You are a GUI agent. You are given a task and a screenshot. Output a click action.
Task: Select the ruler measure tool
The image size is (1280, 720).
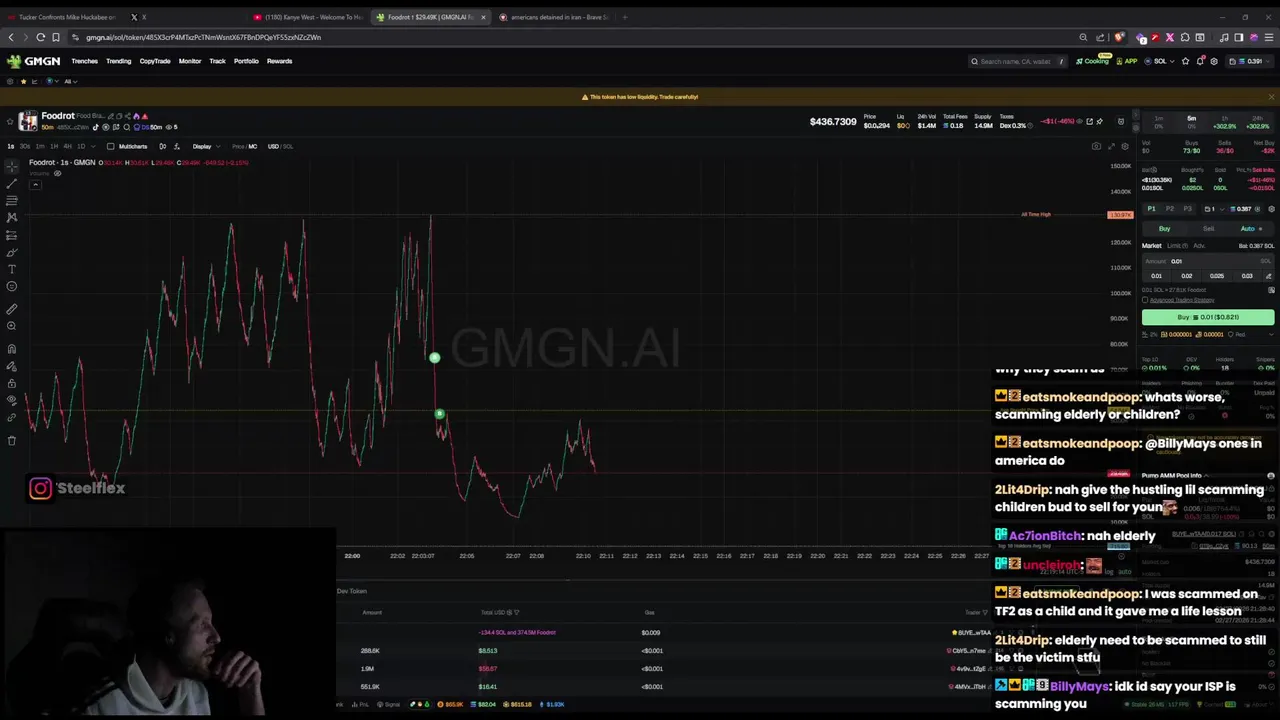[x=11, y=309]
